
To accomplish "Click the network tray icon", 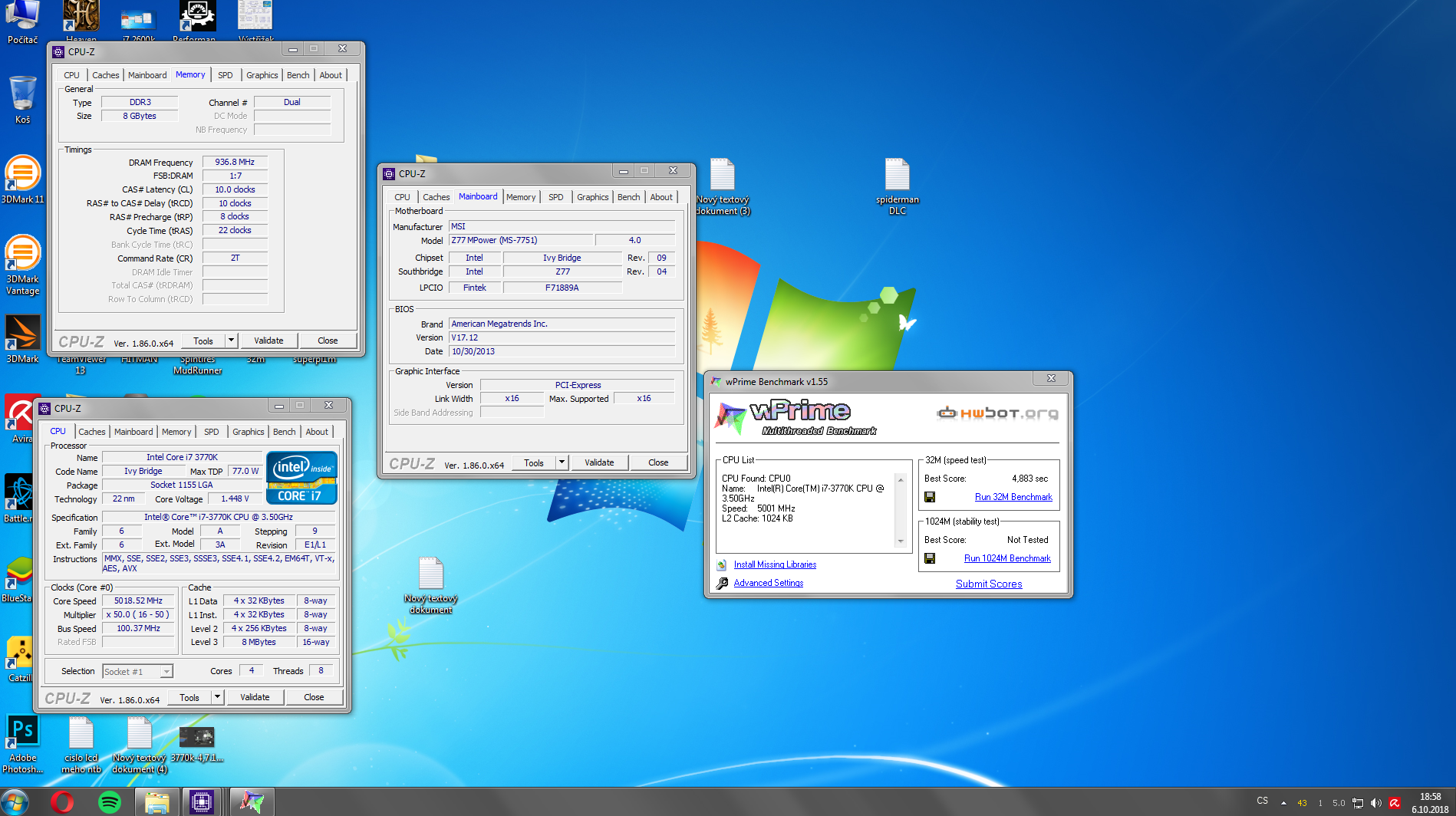I will 1358,803.
